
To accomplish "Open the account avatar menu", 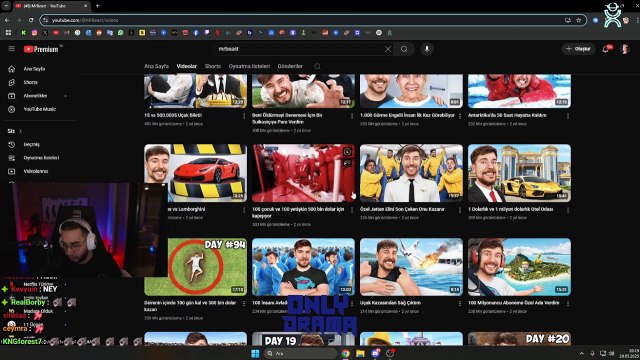I will (x=625, y=49).
